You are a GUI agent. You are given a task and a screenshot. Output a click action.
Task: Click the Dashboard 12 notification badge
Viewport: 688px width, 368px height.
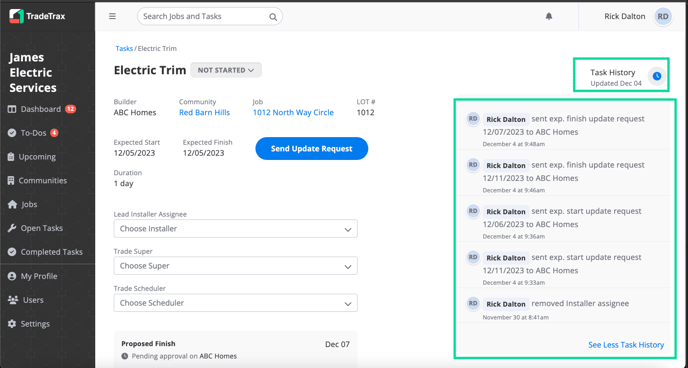click(x=71, y=109)
